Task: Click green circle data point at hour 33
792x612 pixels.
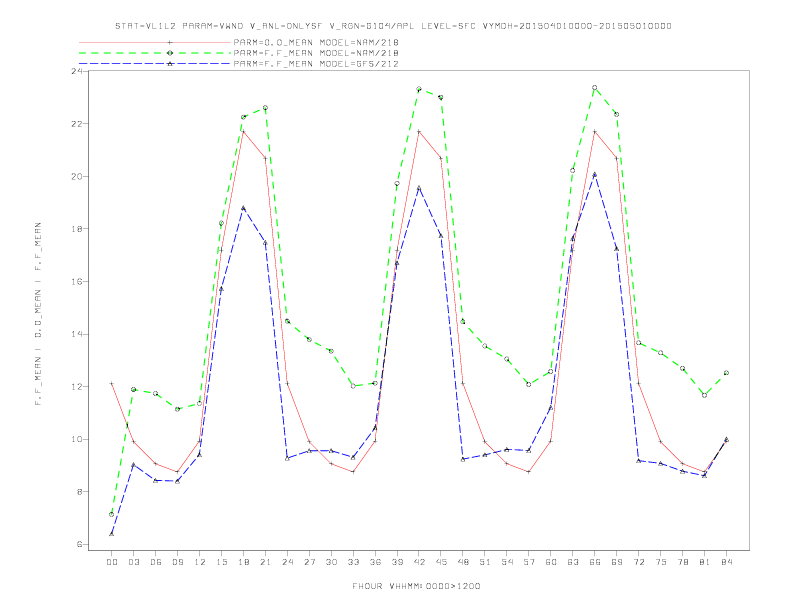Action: (x=353, y=386)
